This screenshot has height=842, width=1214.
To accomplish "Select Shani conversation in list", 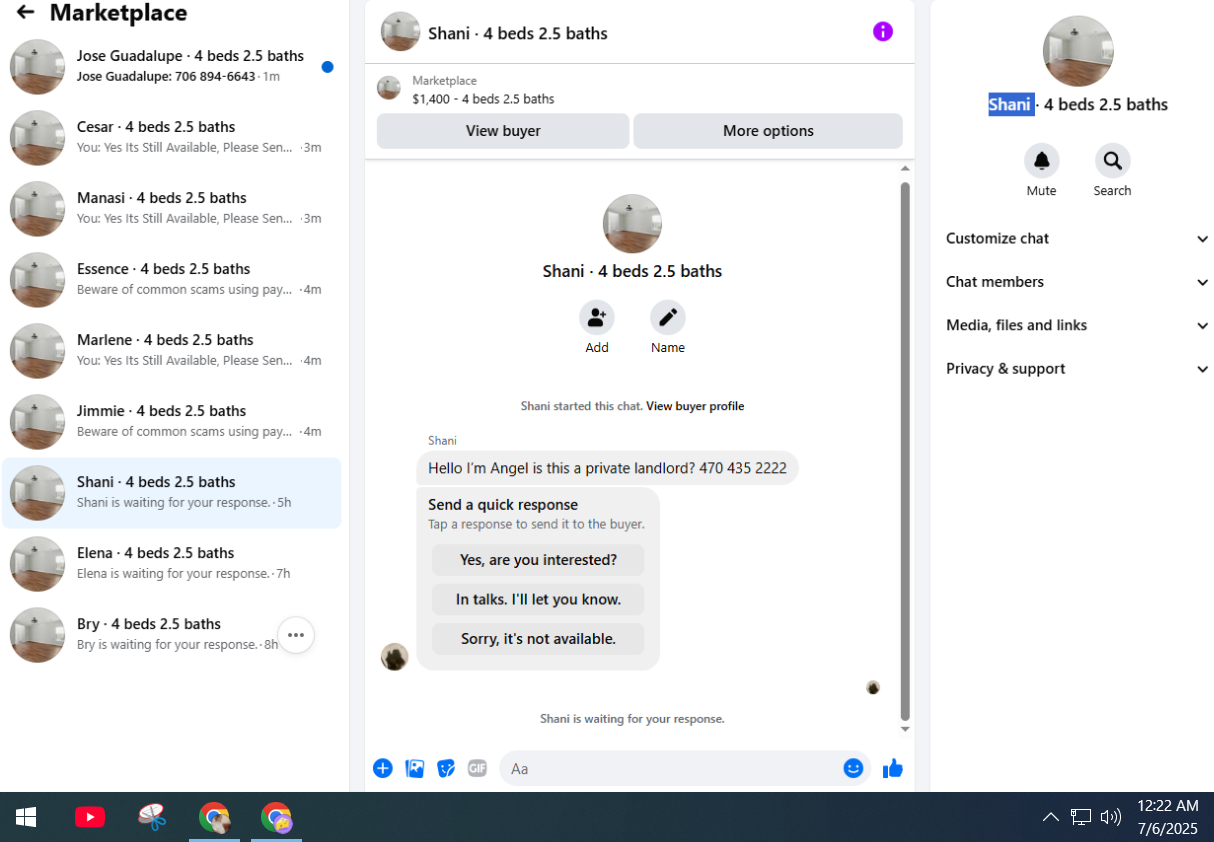I will tap(172, 493).
